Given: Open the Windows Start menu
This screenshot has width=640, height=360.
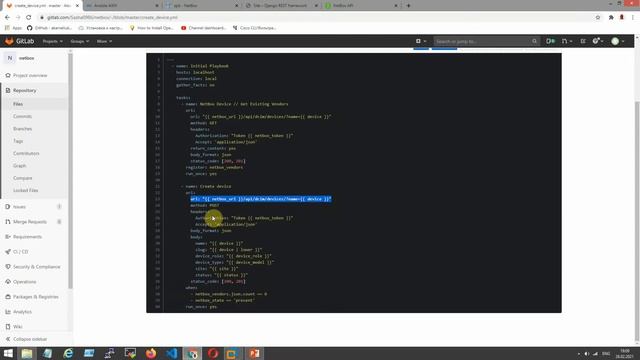Looking at the screenshot, I should tap(8, 353).
